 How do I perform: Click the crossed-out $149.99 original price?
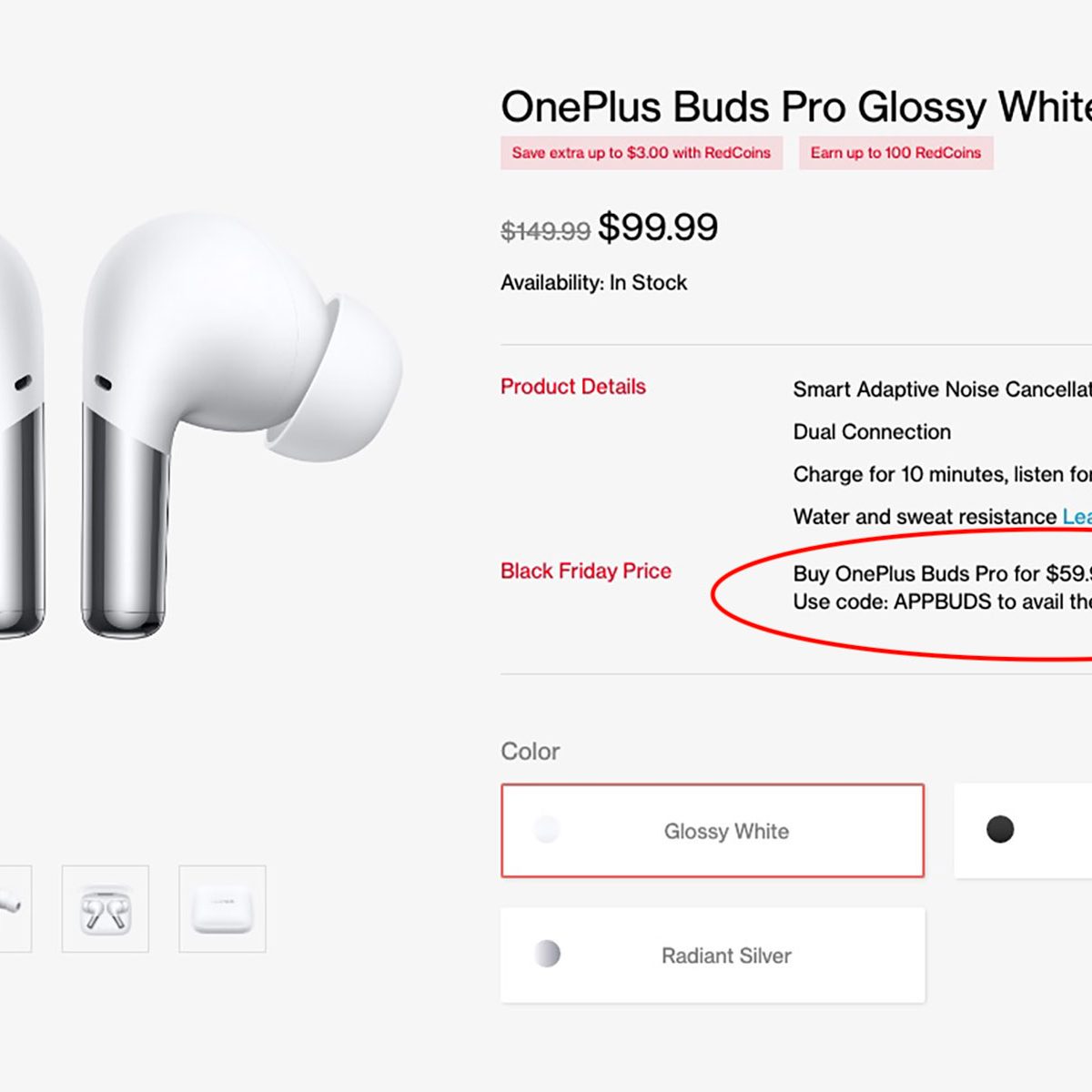pyautogui.click(x=545, y=231)
